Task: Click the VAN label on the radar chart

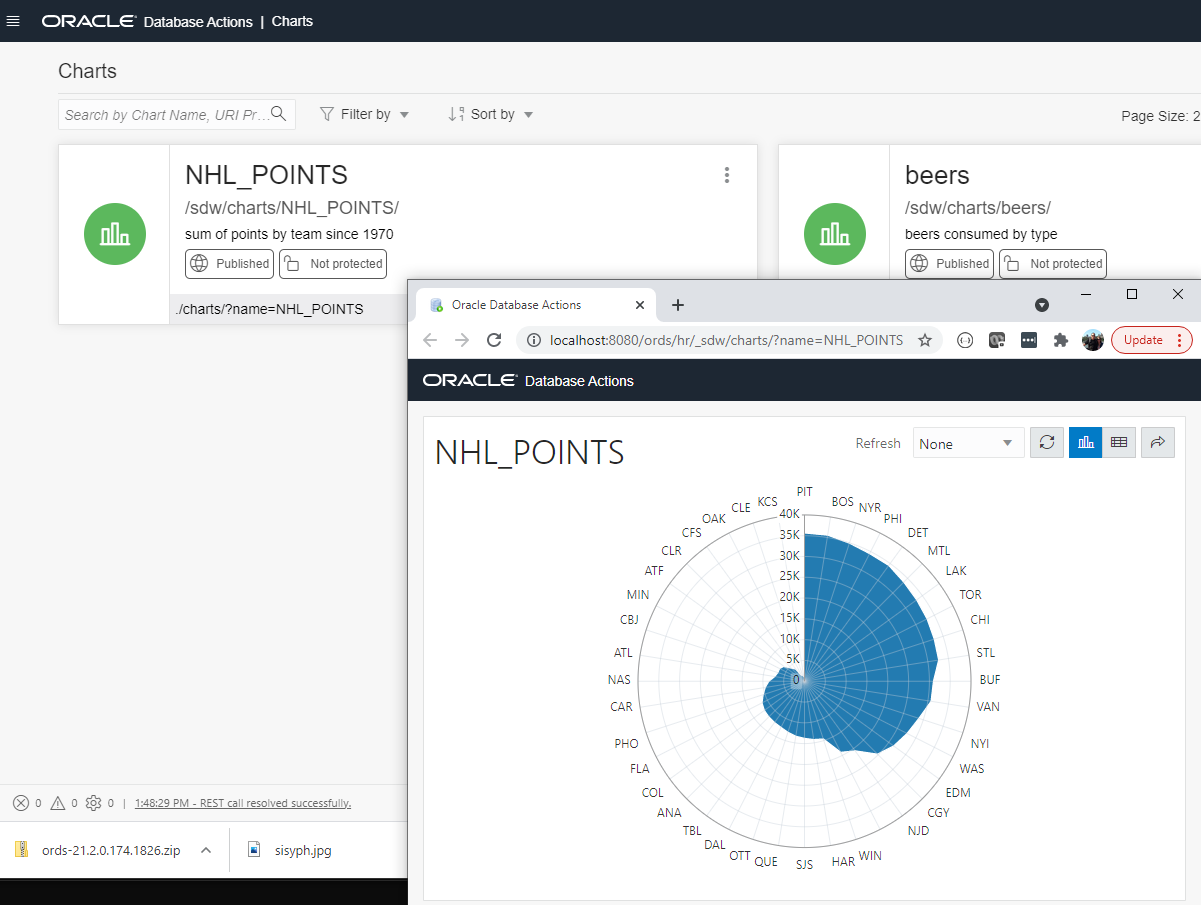Action: click(x=988, y=707)
